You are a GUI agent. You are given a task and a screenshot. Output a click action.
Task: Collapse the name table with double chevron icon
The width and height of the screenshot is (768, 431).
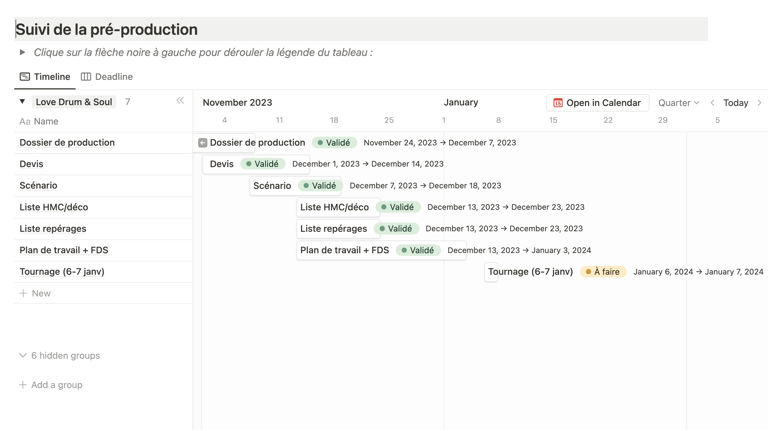point(180,101)
